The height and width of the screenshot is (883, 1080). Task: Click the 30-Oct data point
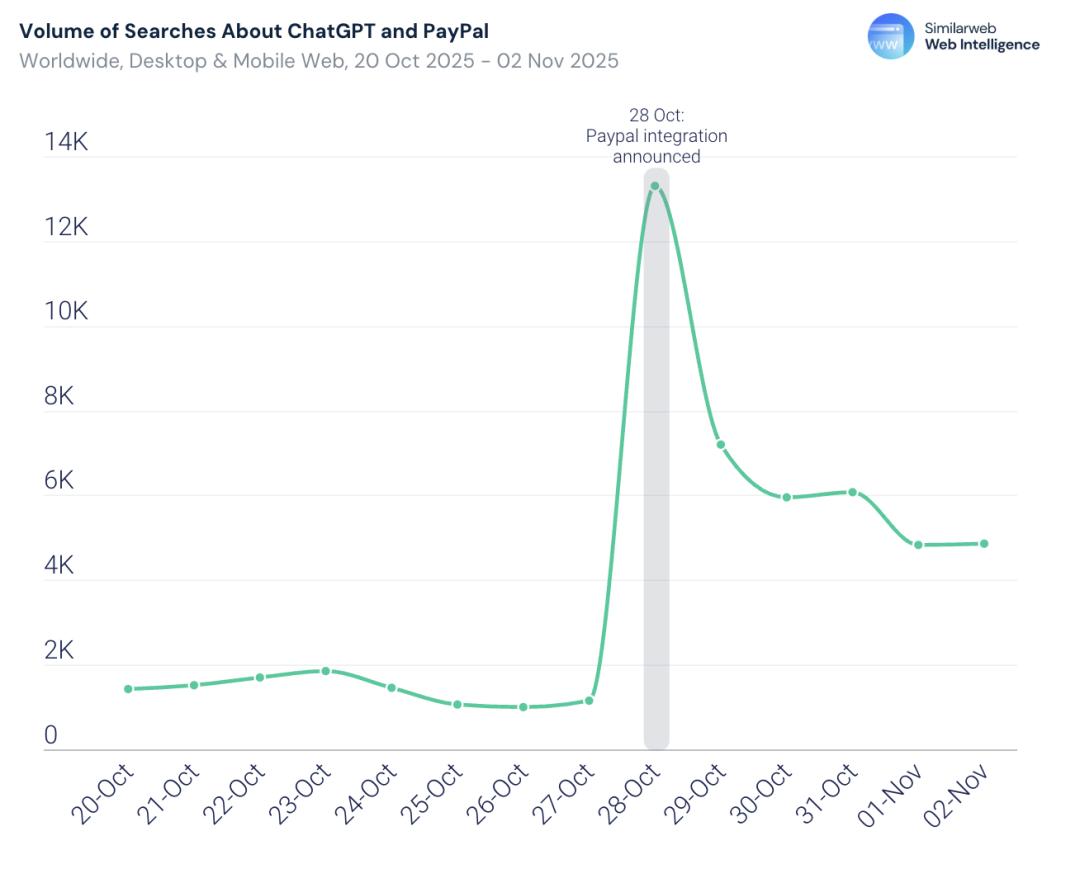[x=787, y=497]
